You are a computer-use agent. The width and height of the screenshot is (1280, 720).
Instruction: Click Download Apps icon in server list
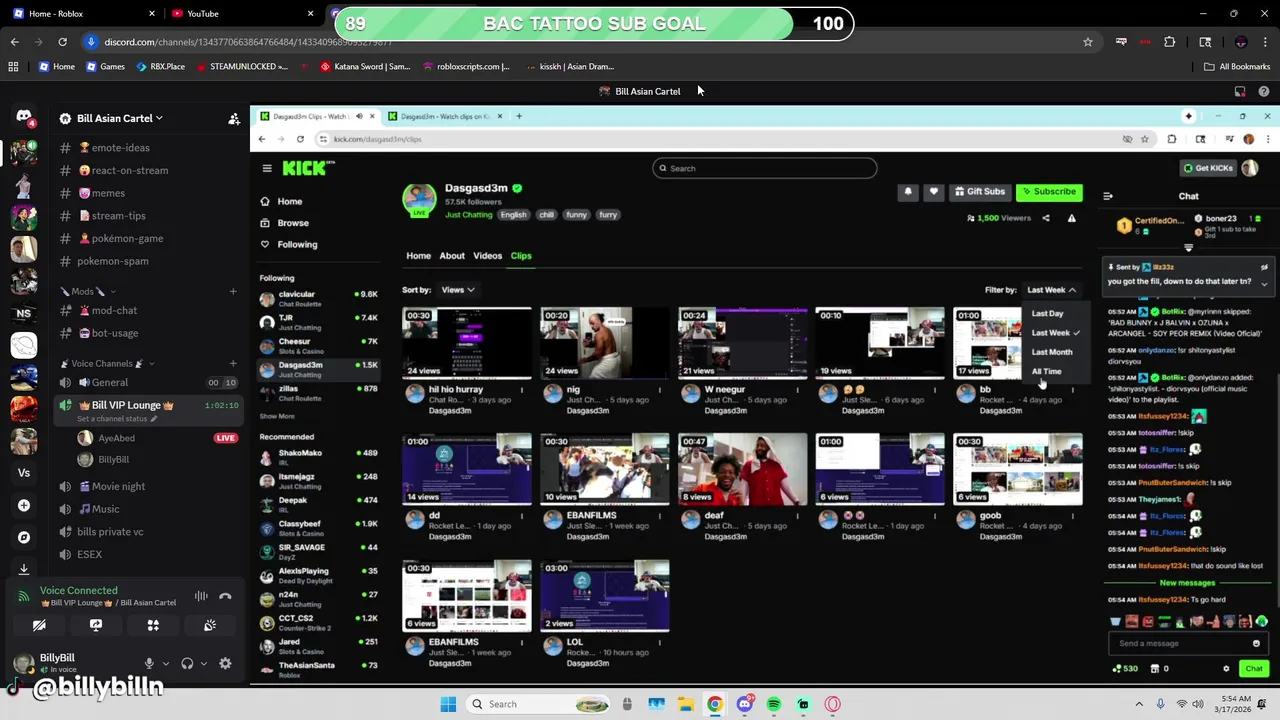point(24,568)
